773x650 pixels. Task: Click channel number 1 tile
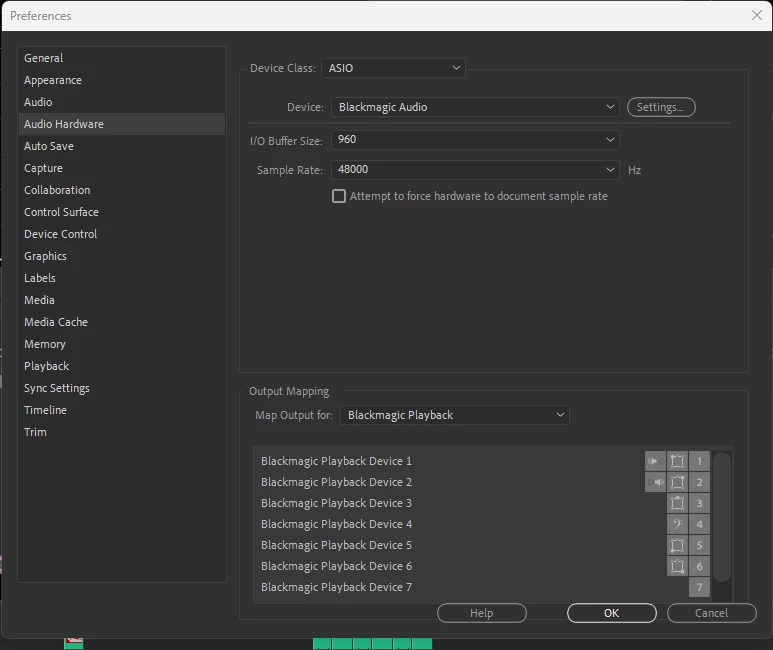pyautogui.click(x=699, y=461)
